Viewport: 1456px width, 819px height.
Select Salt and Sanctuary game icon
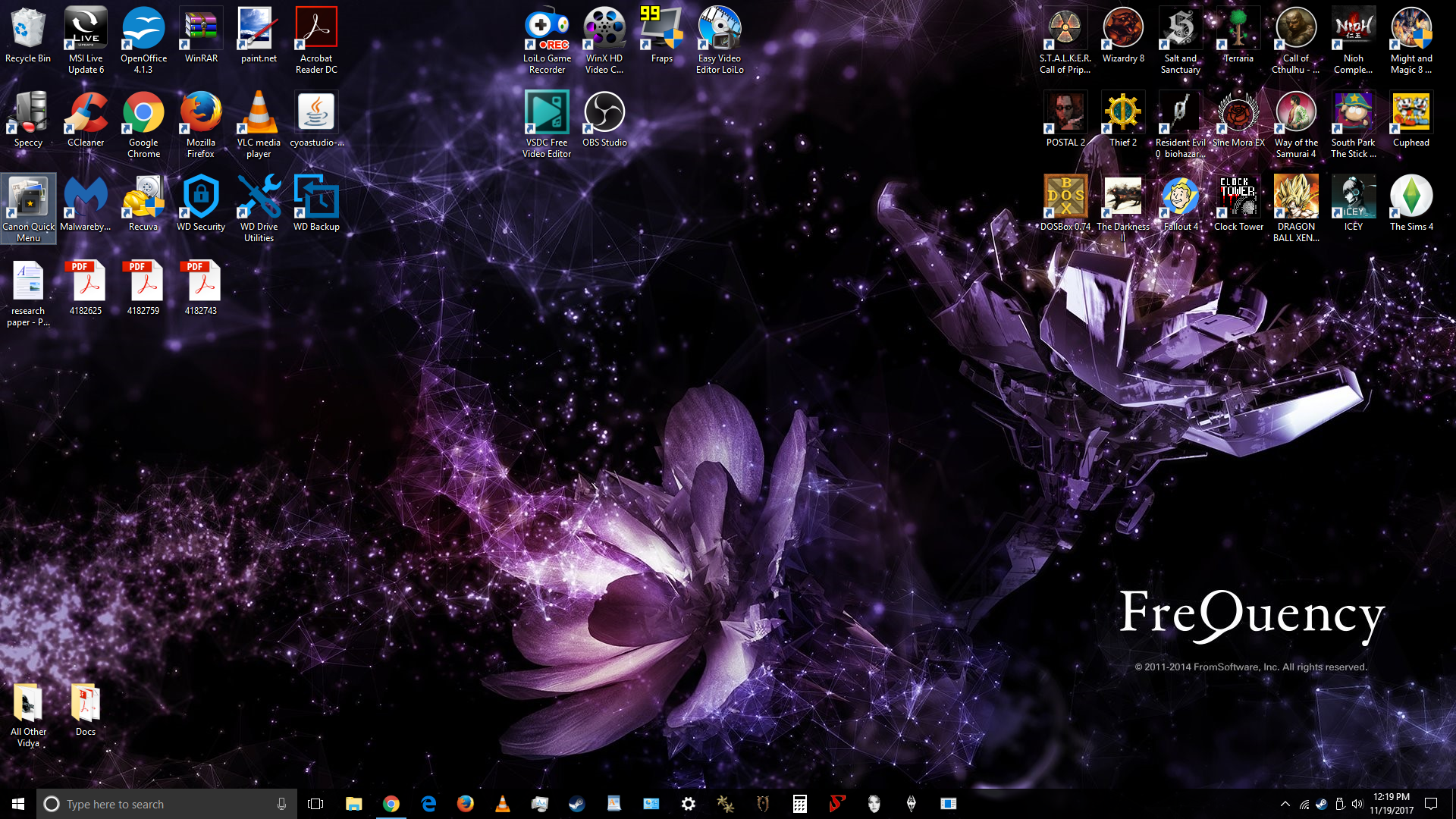click(1181, 41)
